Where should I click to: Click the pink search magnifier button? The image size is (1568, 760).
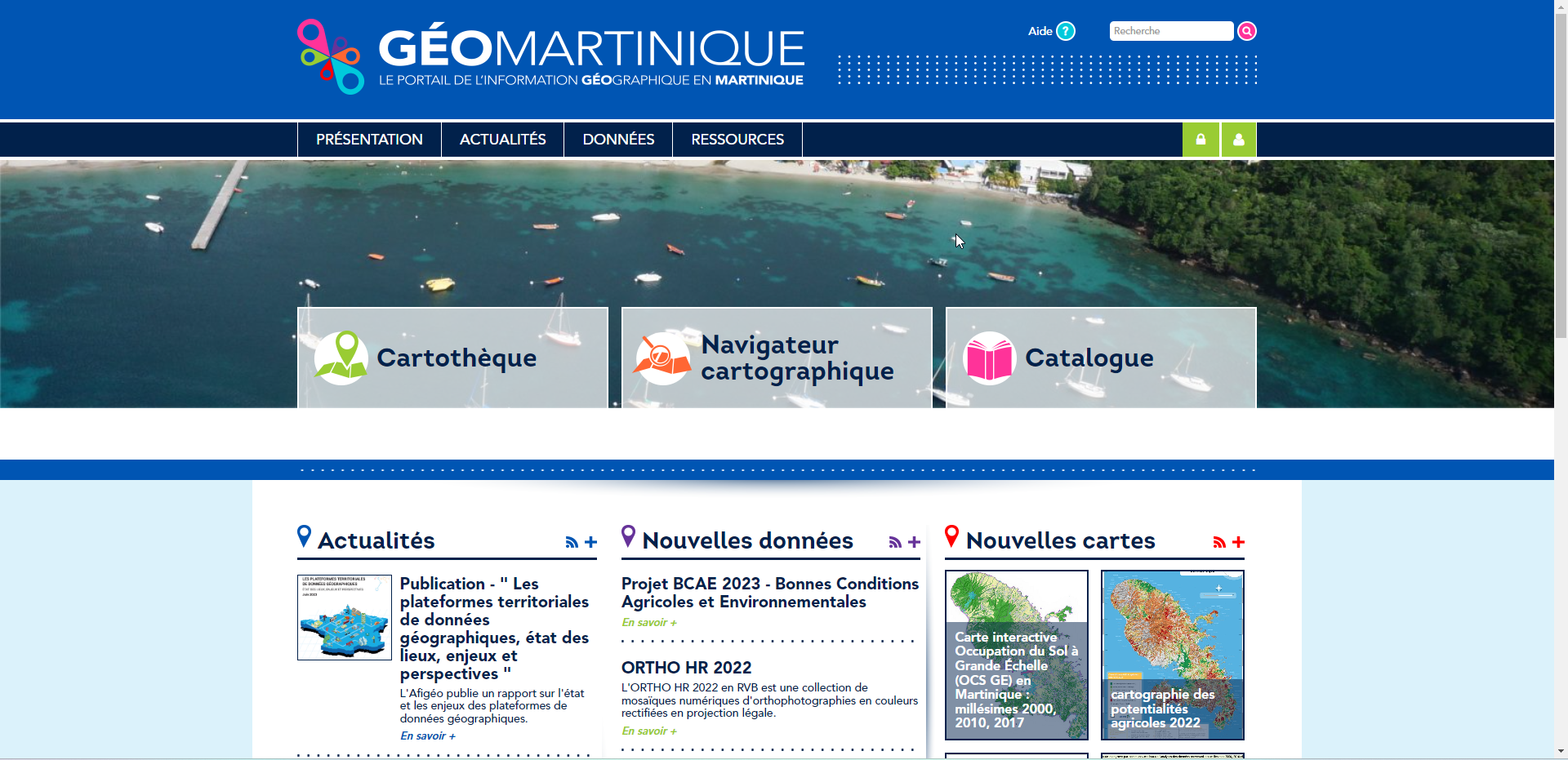point(1246,31)
